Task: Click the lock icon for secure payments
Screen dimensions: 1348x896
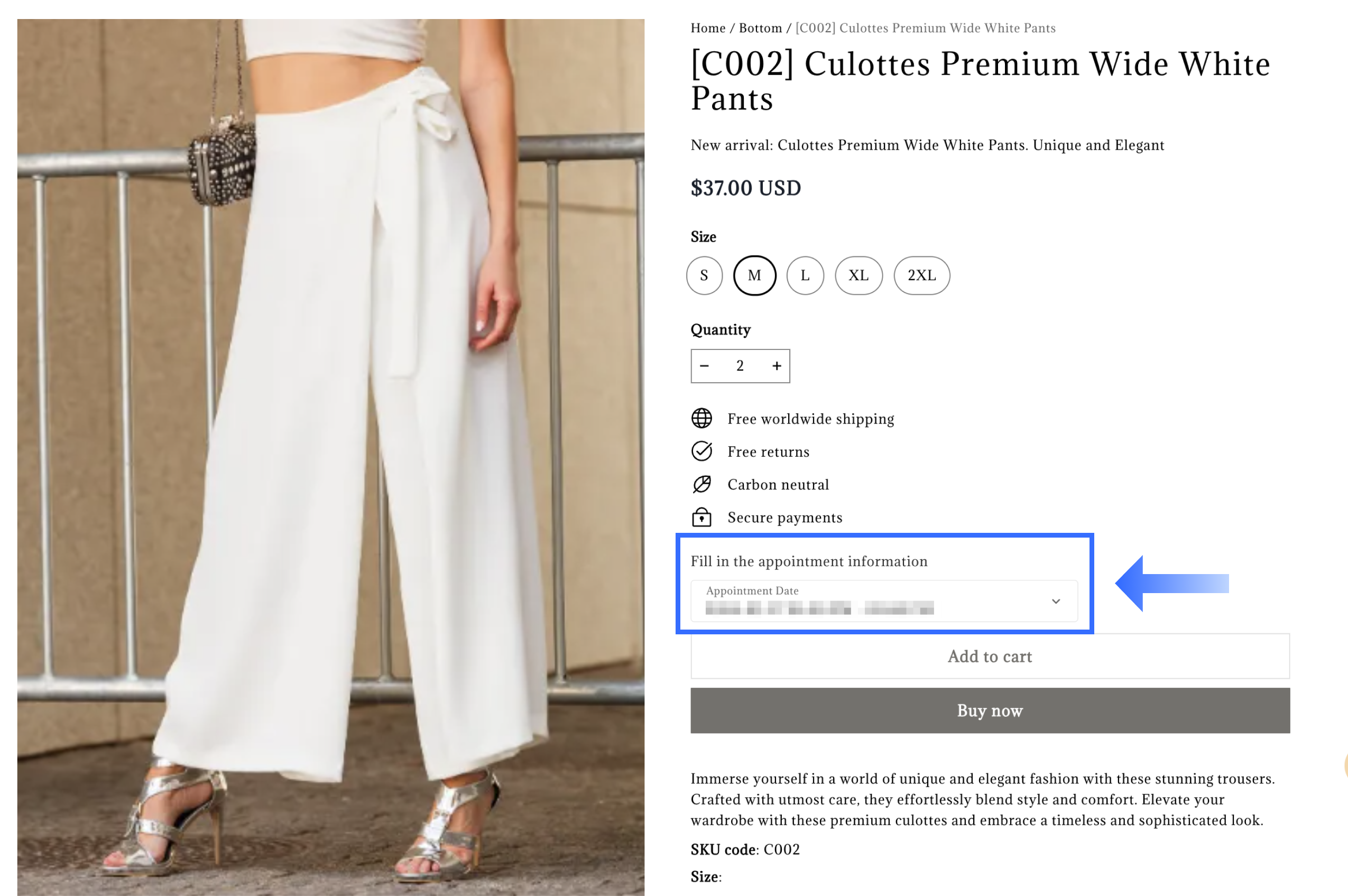Action: (x=701, y=517)
